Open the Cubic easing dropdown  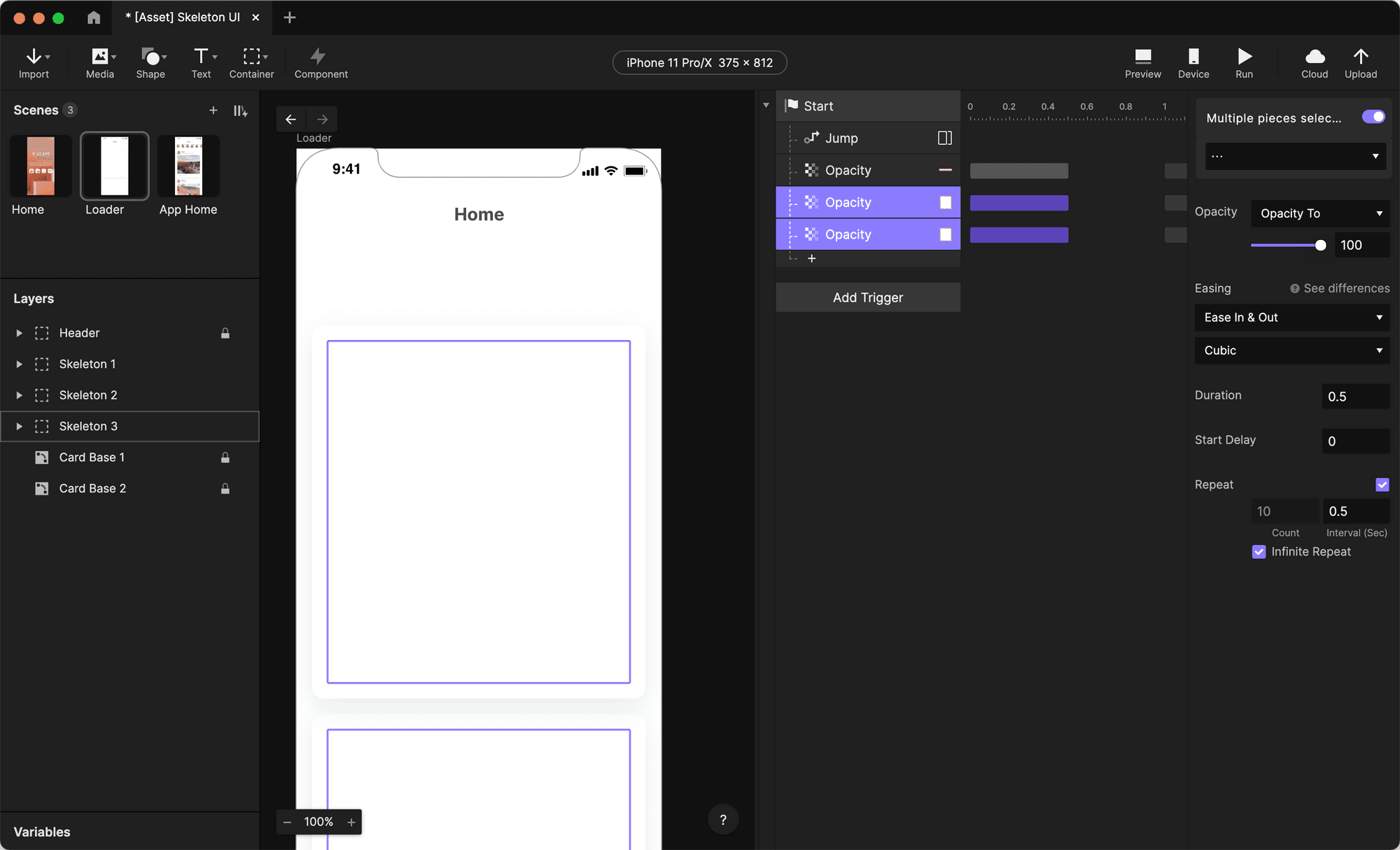pos(1292,350)
